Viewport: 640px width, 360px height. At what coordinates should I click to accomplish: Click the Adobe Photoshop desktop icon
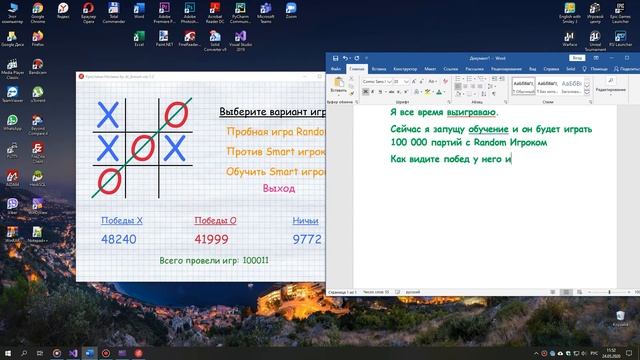pos(190,12)
